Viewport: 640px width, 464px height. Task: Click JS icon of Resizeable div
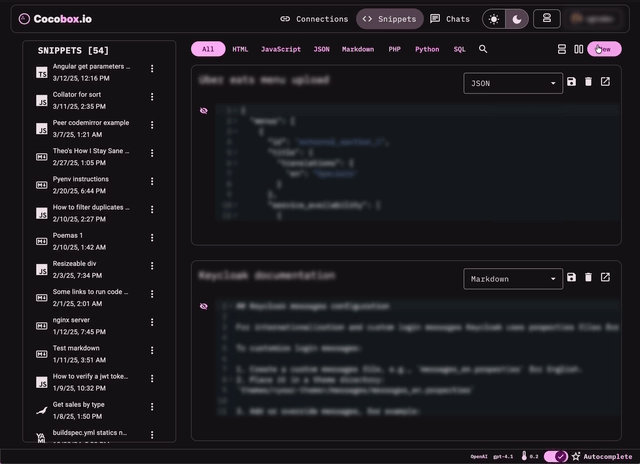42,270
